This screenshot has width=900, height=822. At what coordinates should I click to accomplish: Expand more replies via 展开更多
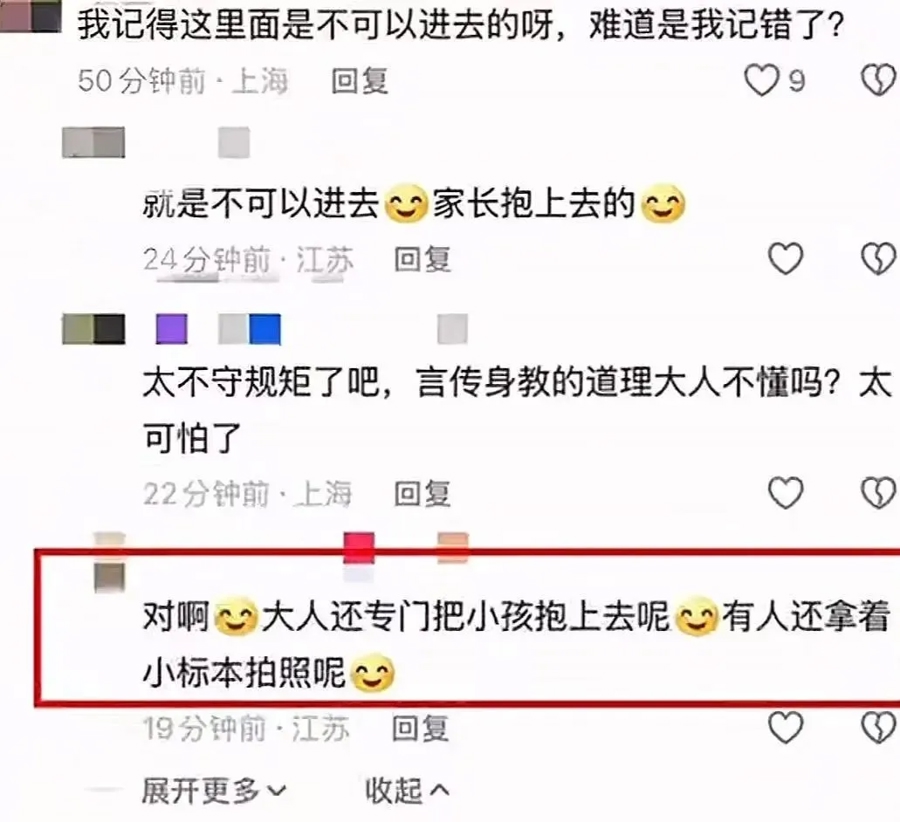[x=214, y=791]
